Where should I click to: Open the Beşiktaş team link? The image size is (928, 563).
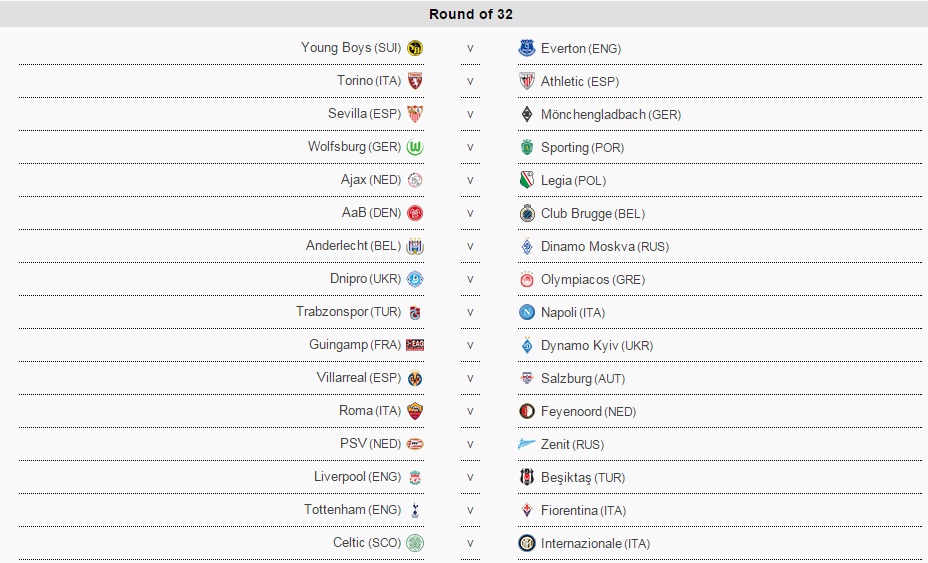click(x=569, y=477)
